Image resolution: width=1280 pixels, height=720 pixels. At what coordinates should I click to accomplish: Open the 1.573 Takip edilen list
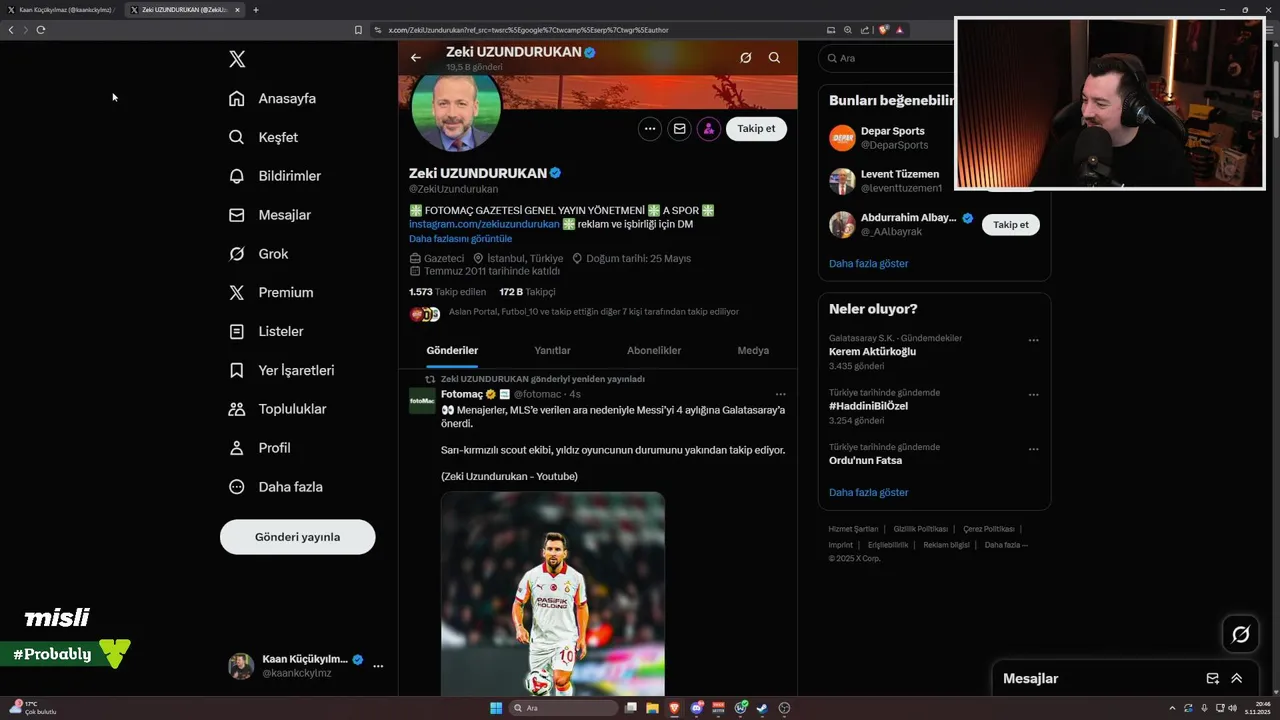point(447,292)
